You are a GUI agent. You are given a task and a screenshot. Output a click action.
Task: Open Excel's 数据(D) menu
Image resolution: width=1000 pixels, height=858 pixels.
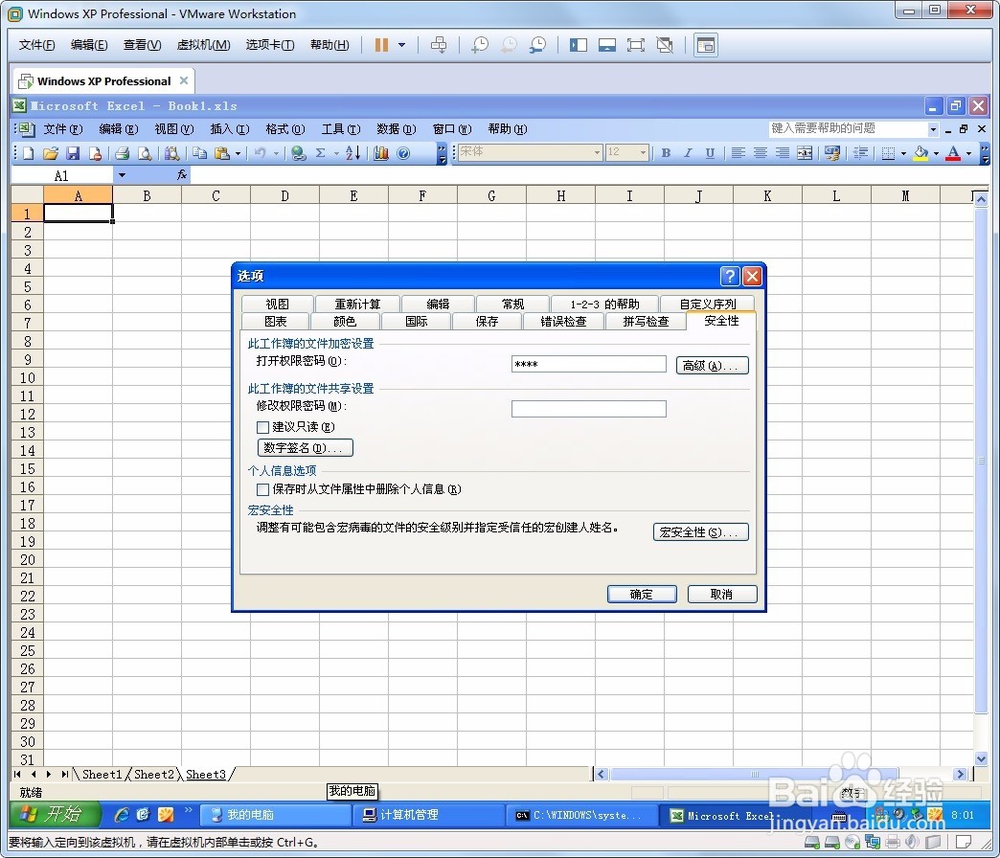[396, 129]
